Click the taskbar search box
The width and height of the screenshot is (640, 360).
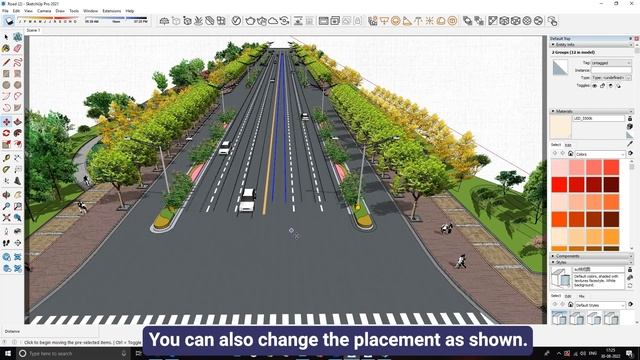coord(74,353)
